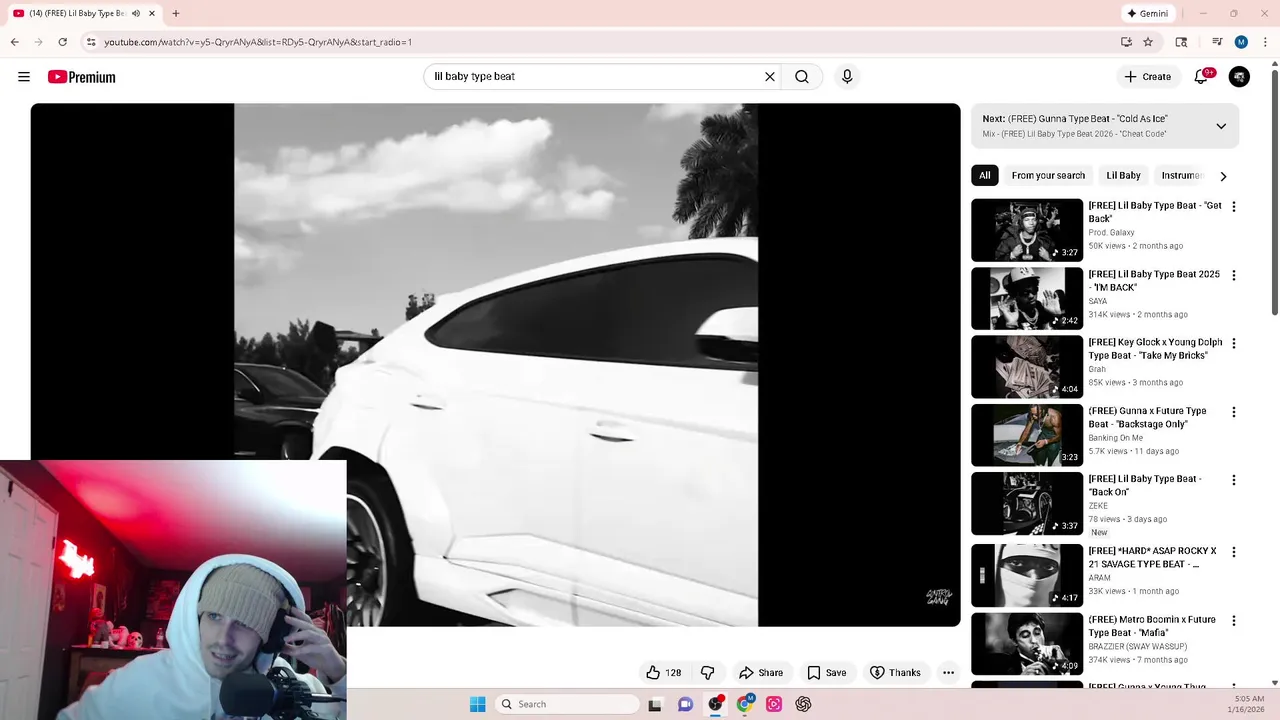The width and height of the screenshot is (1280, 720).
Task: Save the video to a playlist
Action: click(x=827, y=673)
